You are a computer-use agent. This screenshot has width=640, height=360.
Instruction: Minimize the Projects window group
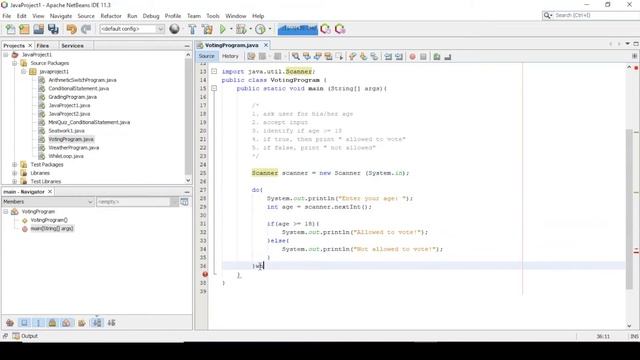[x=187, y=46]
